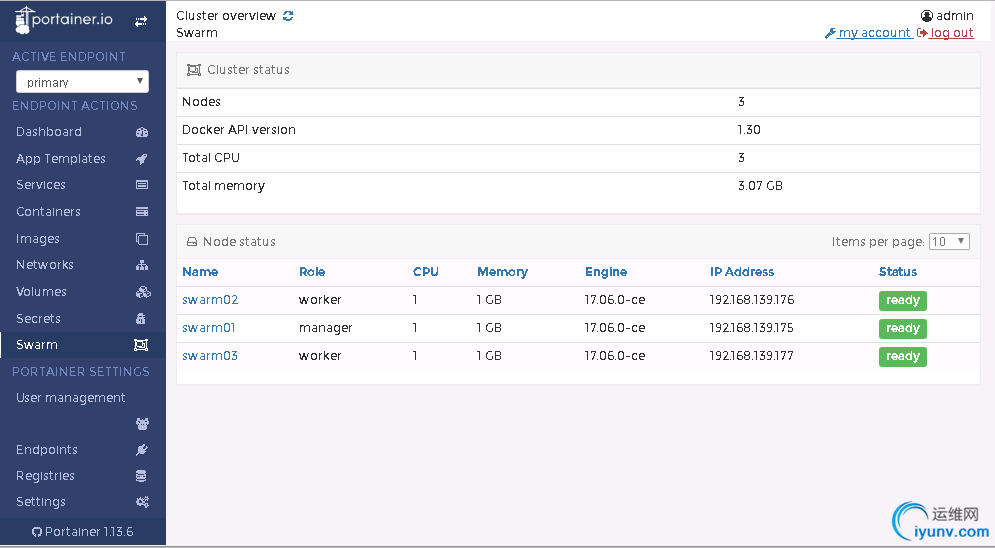This screenshot has width=995, height=548.
Task: Click IP address 192.168.139.175
Action: coord(751,328)
